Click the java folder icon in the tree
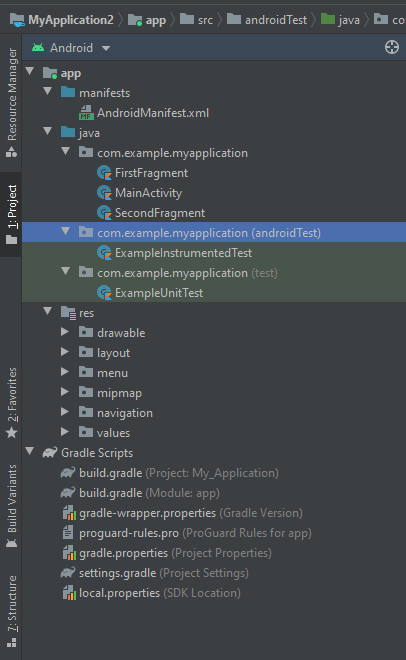The width and height of the screenshot is (406, 660). [68, 132]
